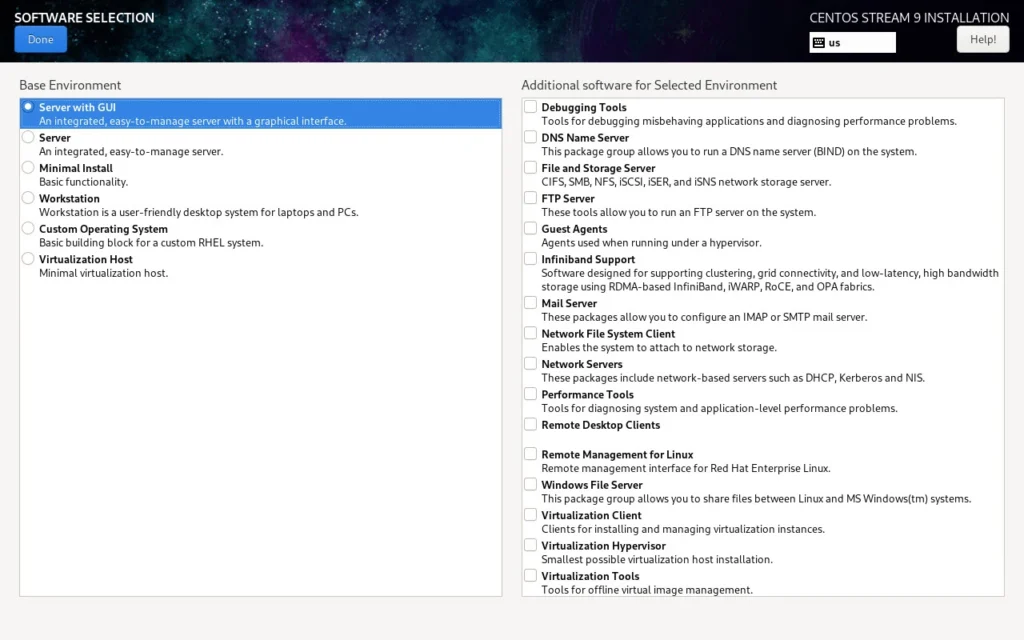Pick the Workstation base environment
Image resolution: width=1024 pixels, height=640 pixels.
click(x=28, y=198)
